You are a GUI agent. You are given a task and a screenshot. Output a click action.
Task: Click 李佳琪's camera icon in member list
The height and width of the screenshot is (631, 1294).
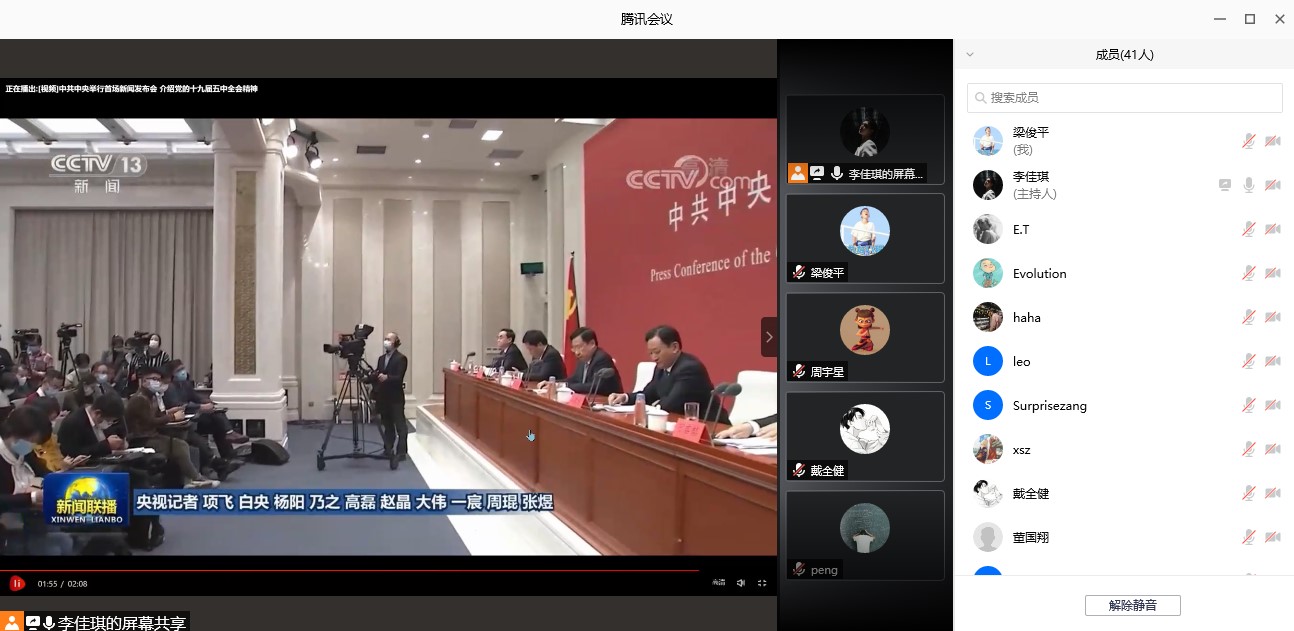(x=1273, y=185)
